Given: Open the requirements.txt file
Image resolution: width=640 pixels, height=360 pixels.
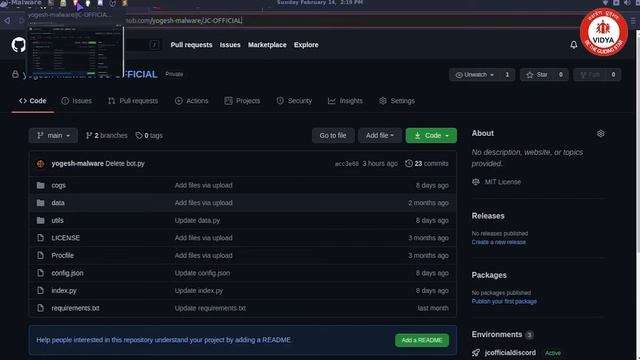Looking at the screenshot, I should (x=76, y=308).
